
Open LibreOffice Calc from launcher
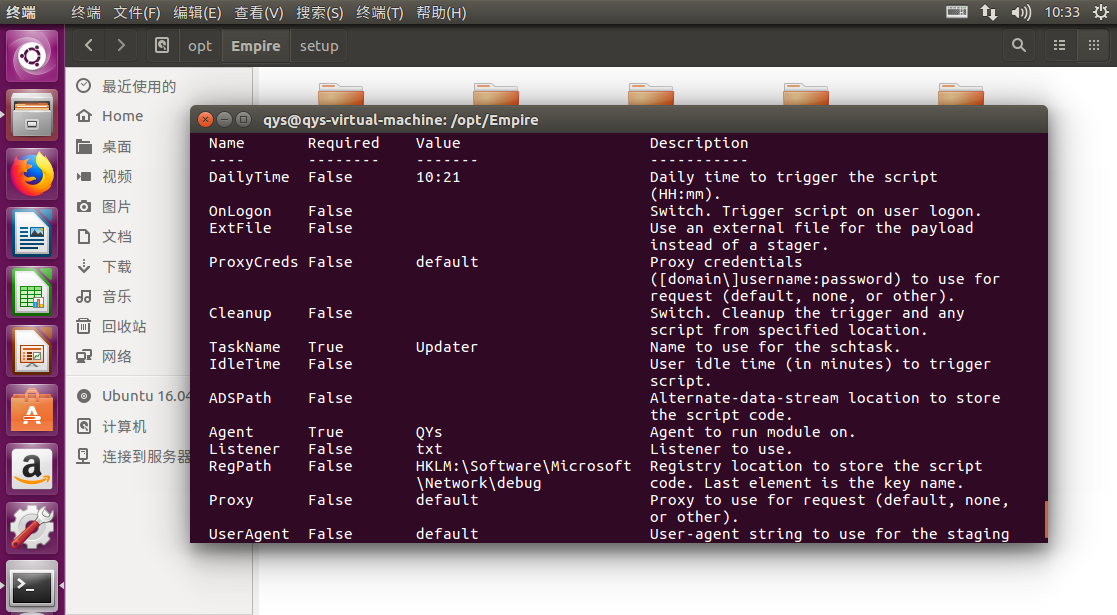(32, 293)
